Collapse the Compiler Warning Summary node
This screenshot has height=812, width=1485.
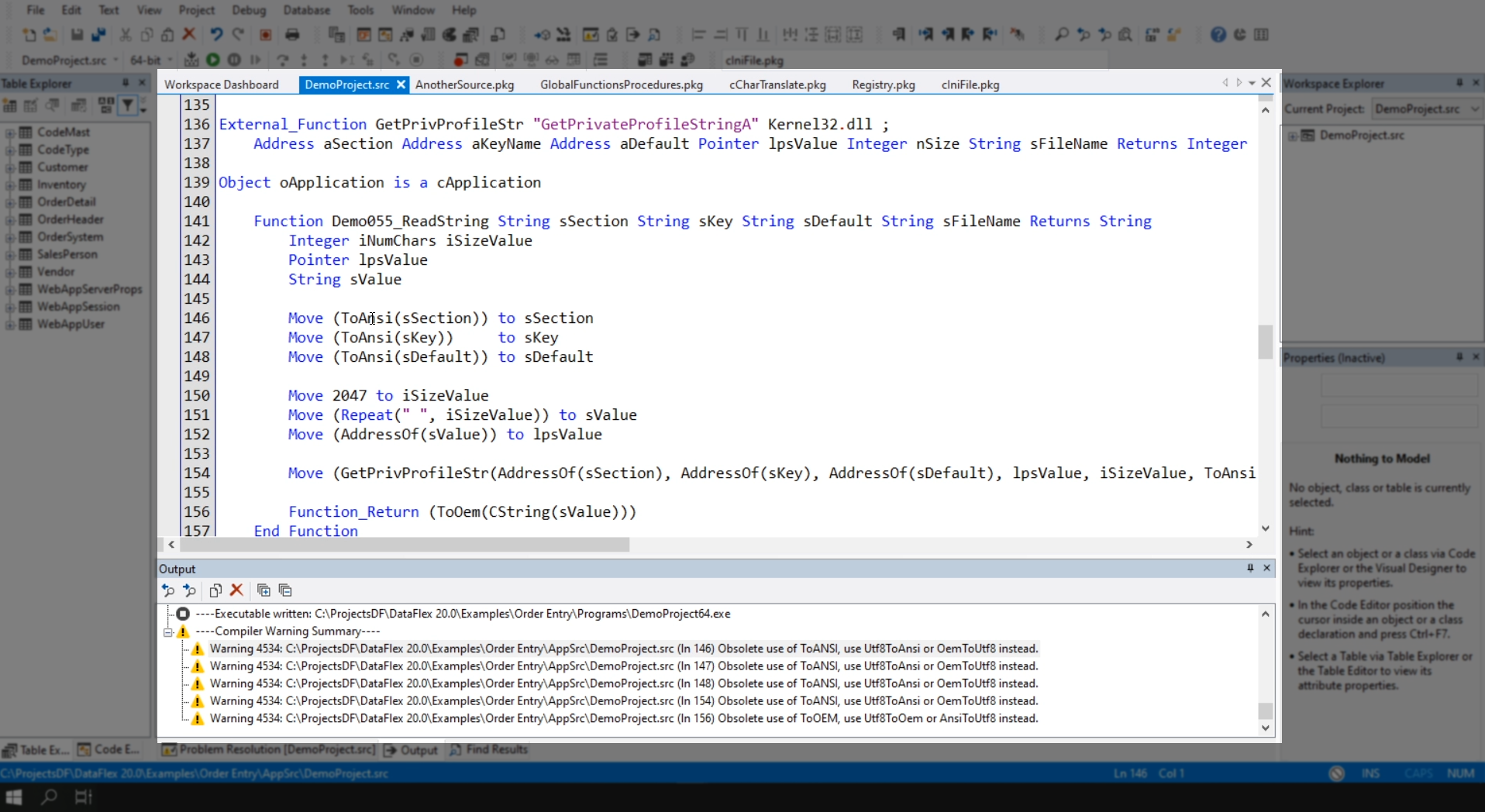click(168, 631)
